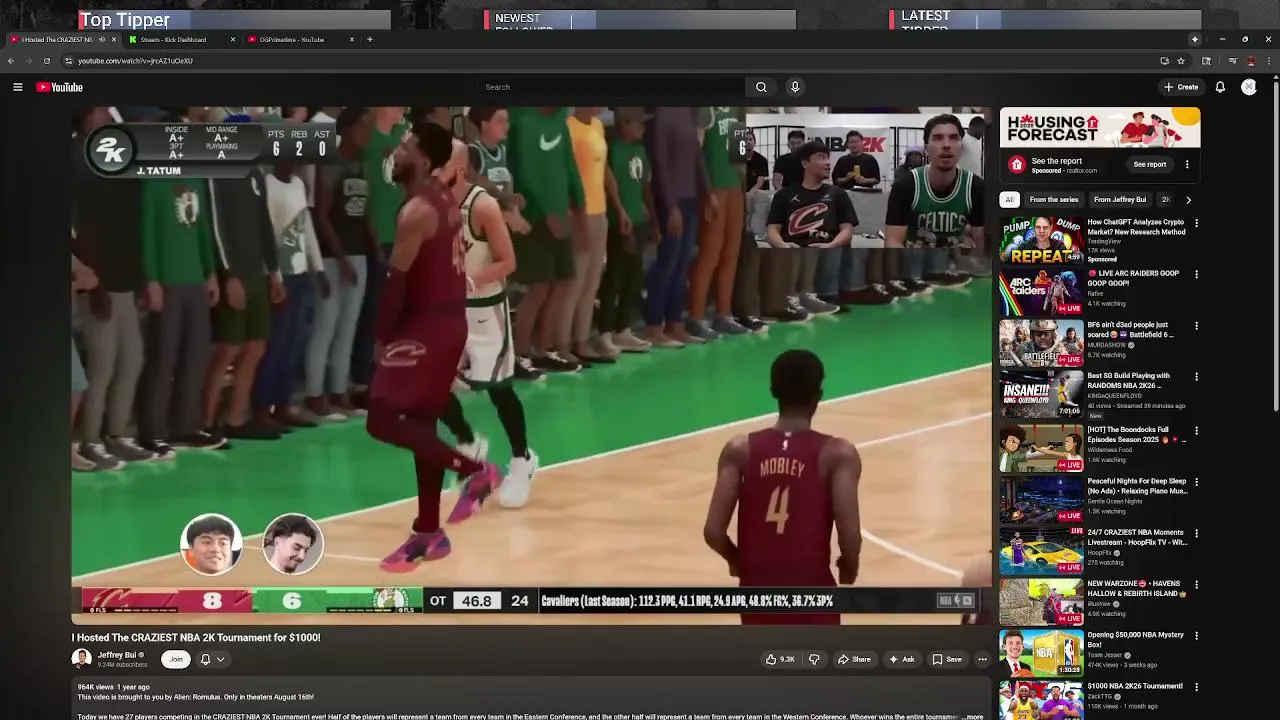Viewport: 1280px width, 720px height.
Task: Open the 24/7 CRAZIEST NBA Moments livestream thumbnail
Action: coord(1041,550)
